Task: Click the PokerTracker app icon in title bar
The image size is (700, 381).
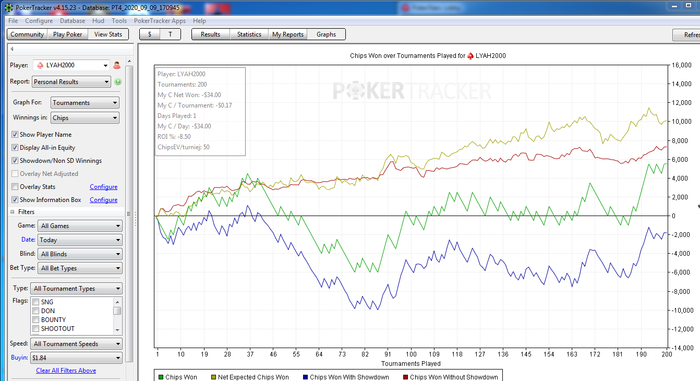Action: click(x=8, y=8)
